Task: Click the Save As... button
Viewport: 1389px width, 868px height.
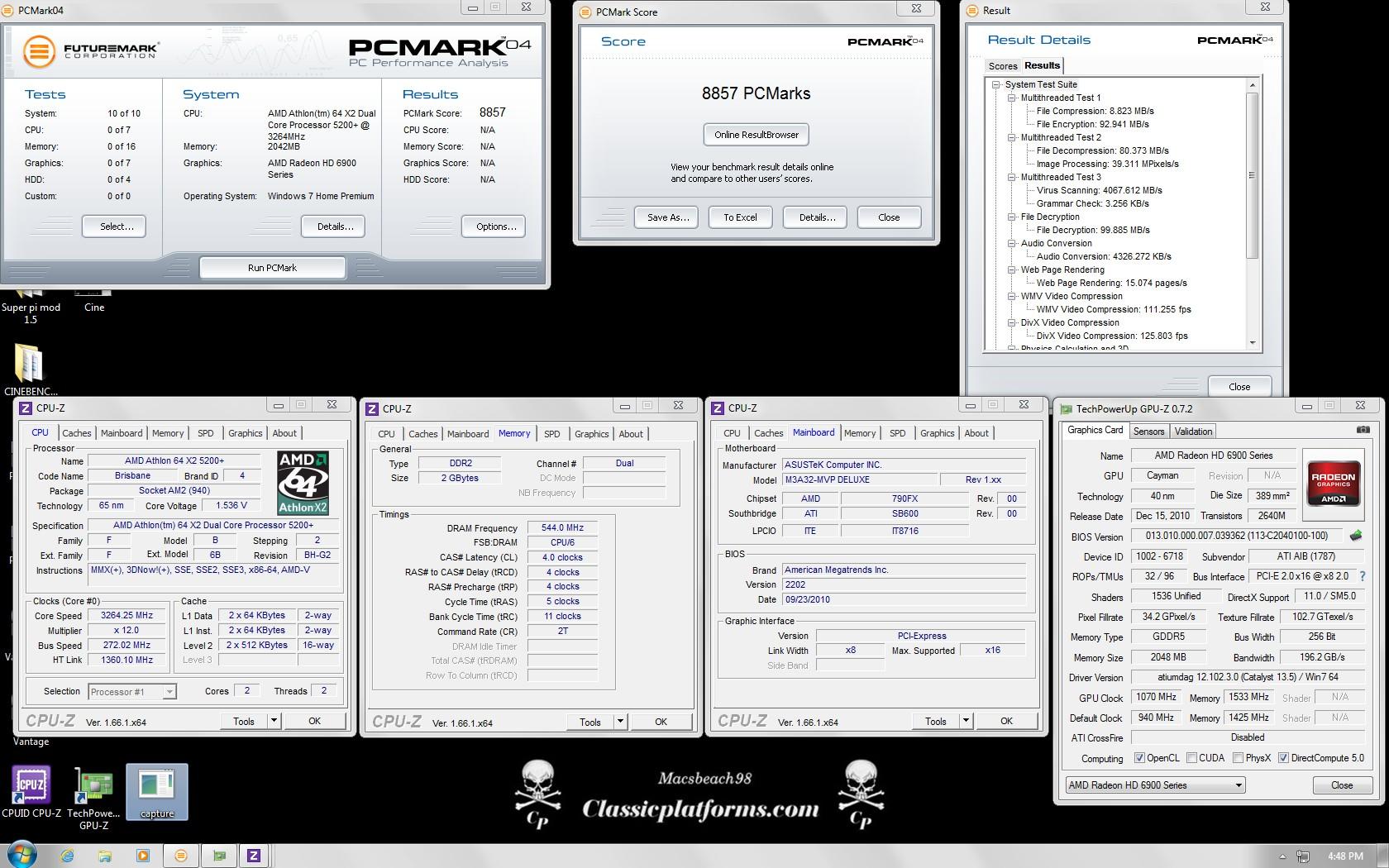Action: (667, 217)
